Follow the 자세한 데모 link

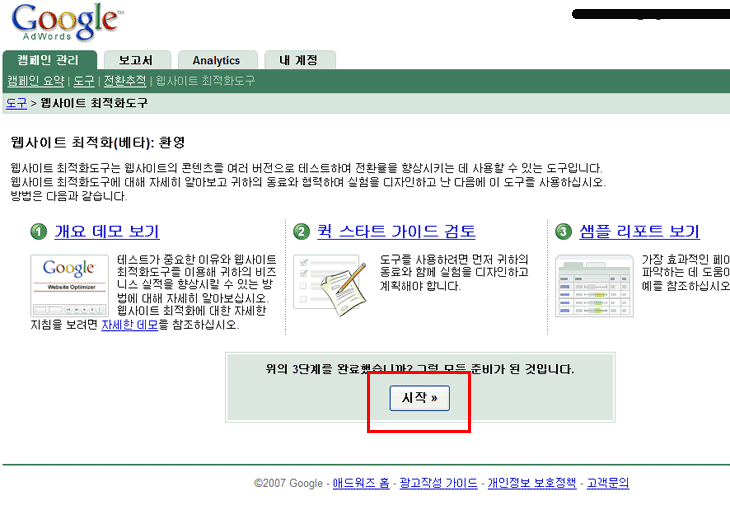130,324
